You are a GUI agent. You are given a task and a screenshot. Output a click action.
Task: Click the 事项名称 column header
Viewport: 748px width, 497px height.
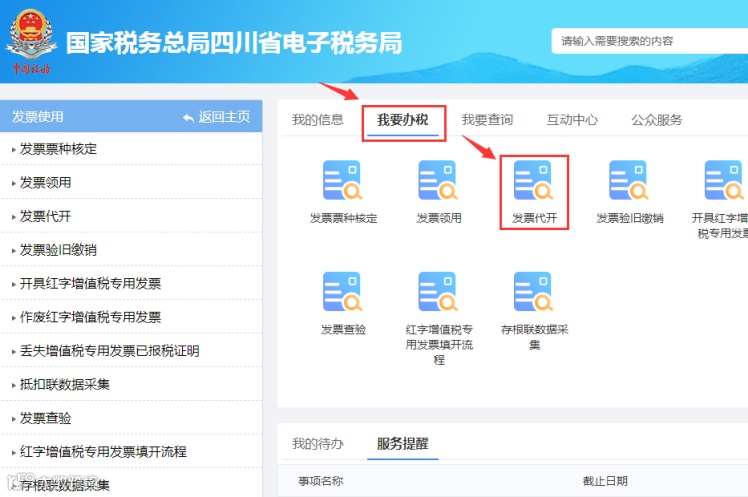pyautogui.click(x=321, y=481)
